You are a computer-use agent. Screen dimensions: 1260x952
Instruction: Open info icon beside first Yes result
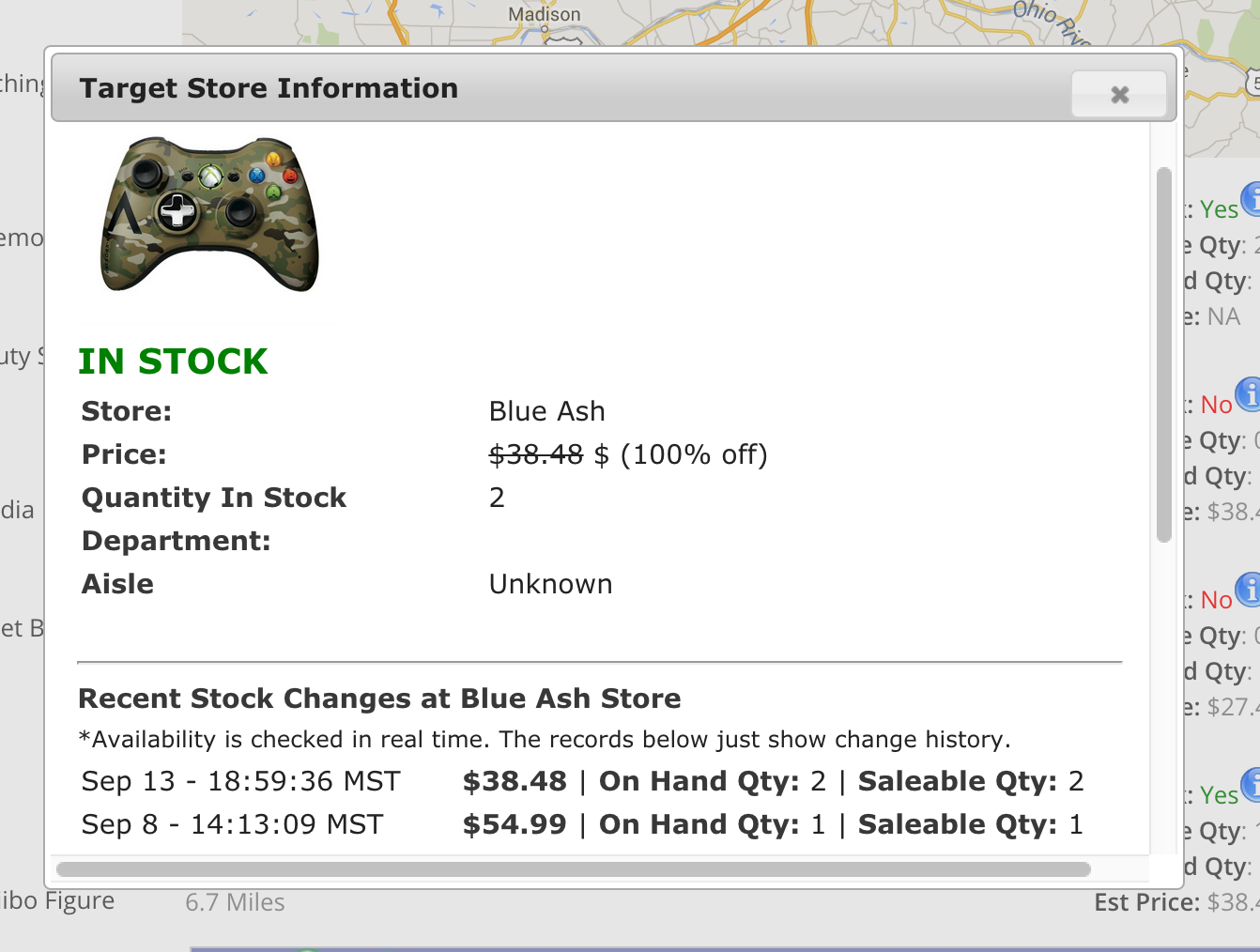tap(1251, 199)
